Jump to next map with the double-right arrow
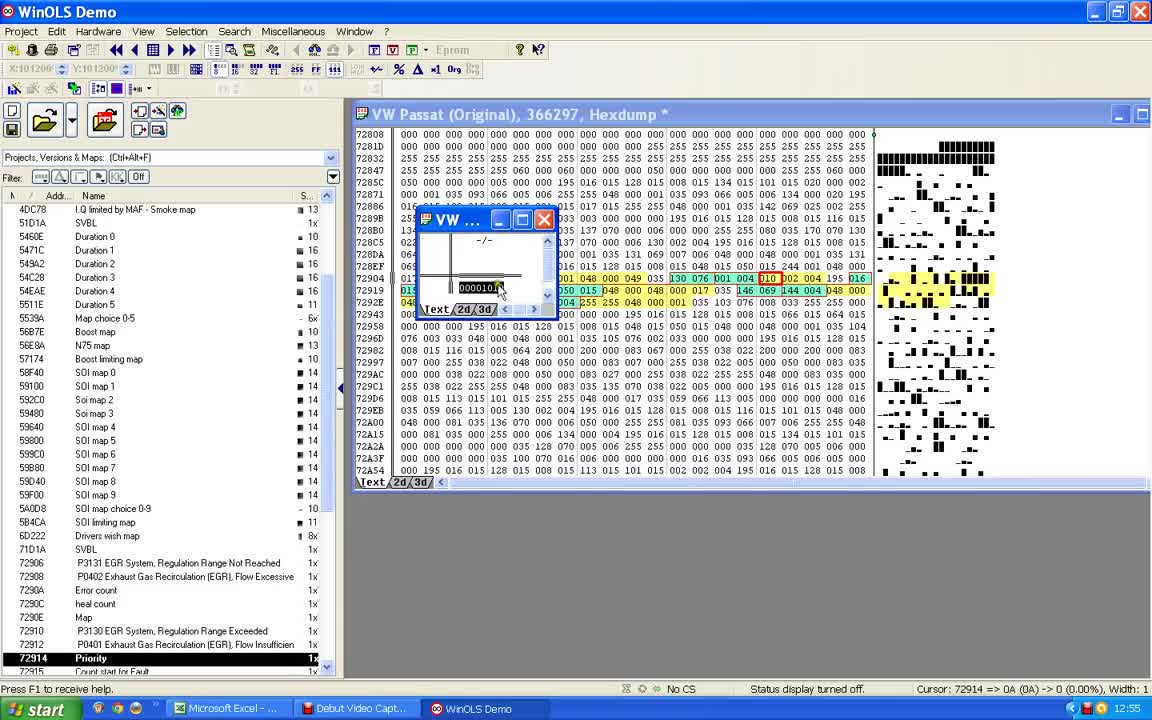1152x720 pixels. (189, 50)
